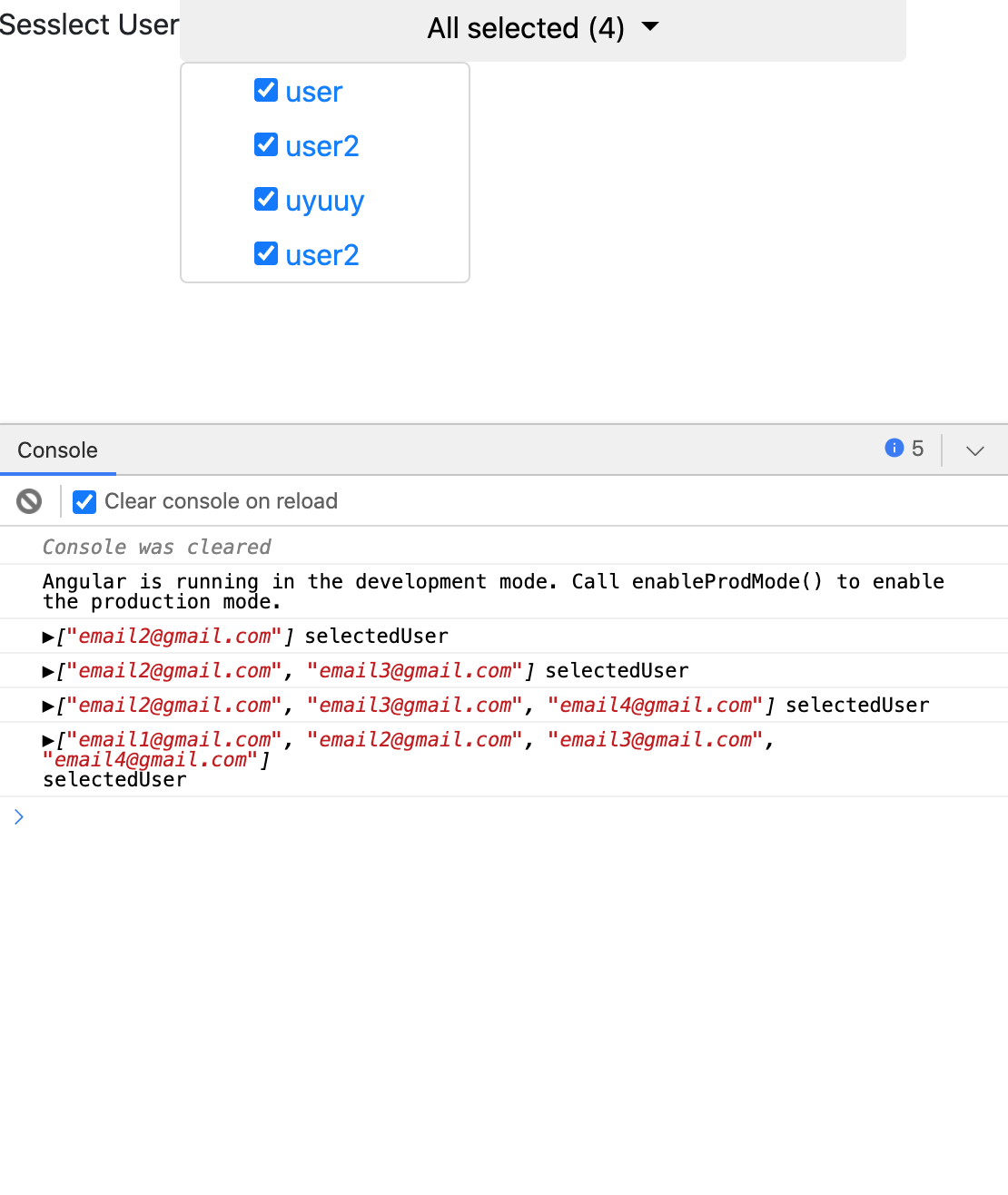
Task: Expand the three-email array log entry
Action: pyautogui.click(x=48, y=706)
